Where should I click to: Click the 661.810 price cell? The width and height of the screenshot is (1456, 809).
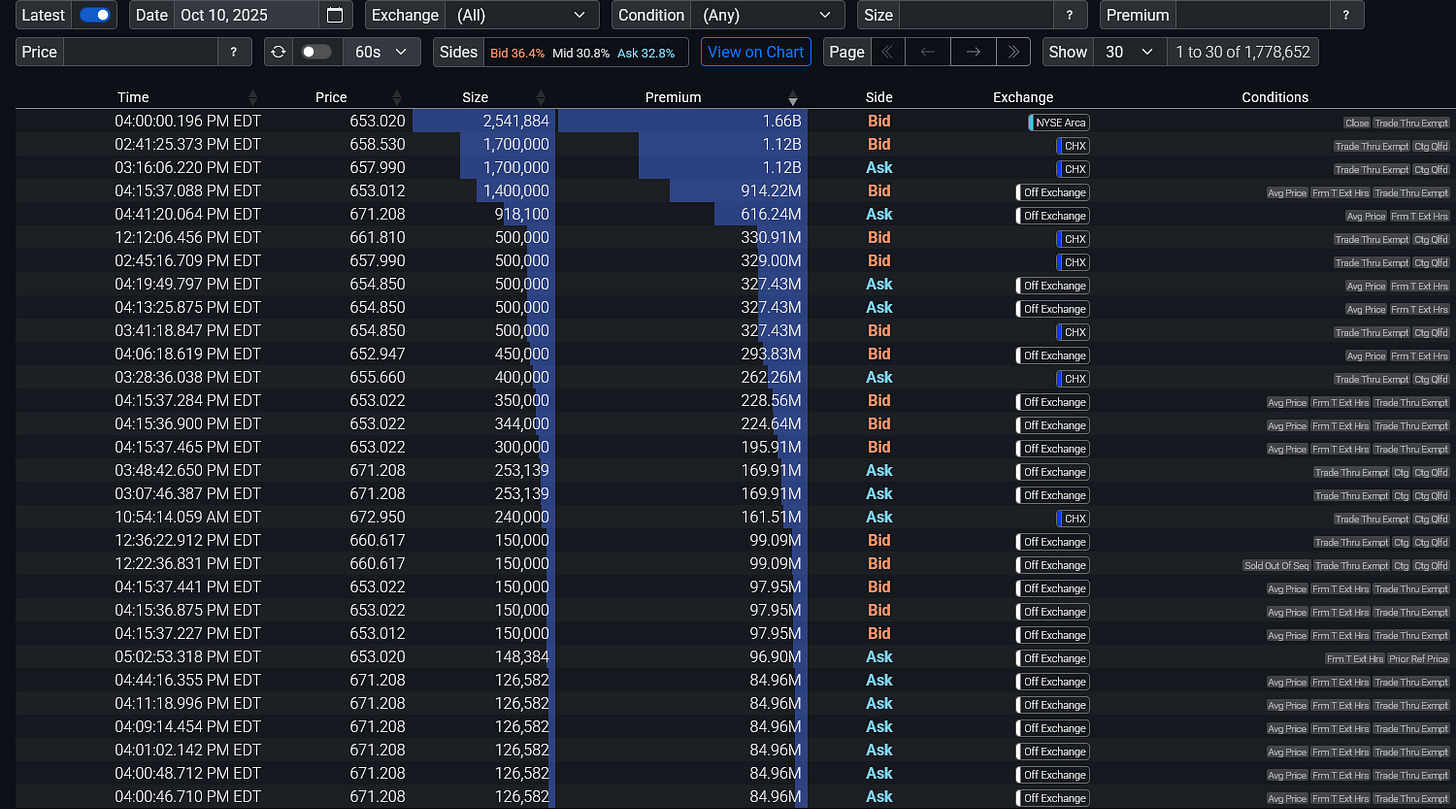tap(377, 237)
